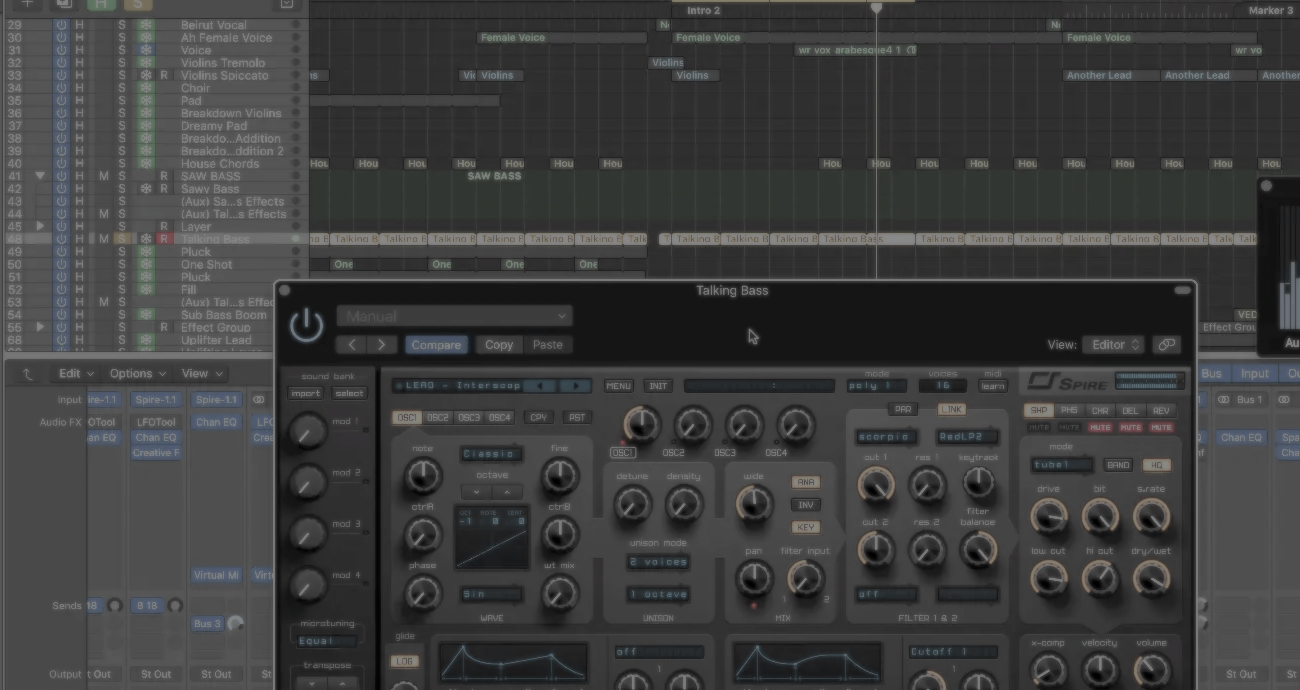This screenshot has height=690, width=1300.
Task: Select the OSC2 oscillator tab
Action: click(438, 417)
